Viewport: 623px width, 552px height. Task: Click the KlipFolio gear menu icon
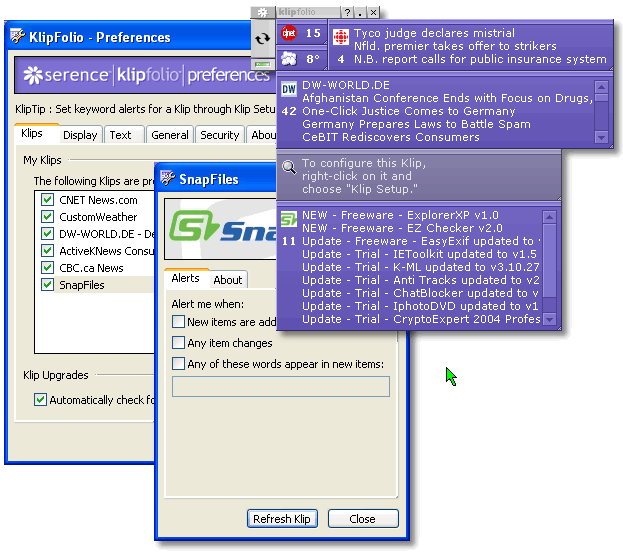263,12
